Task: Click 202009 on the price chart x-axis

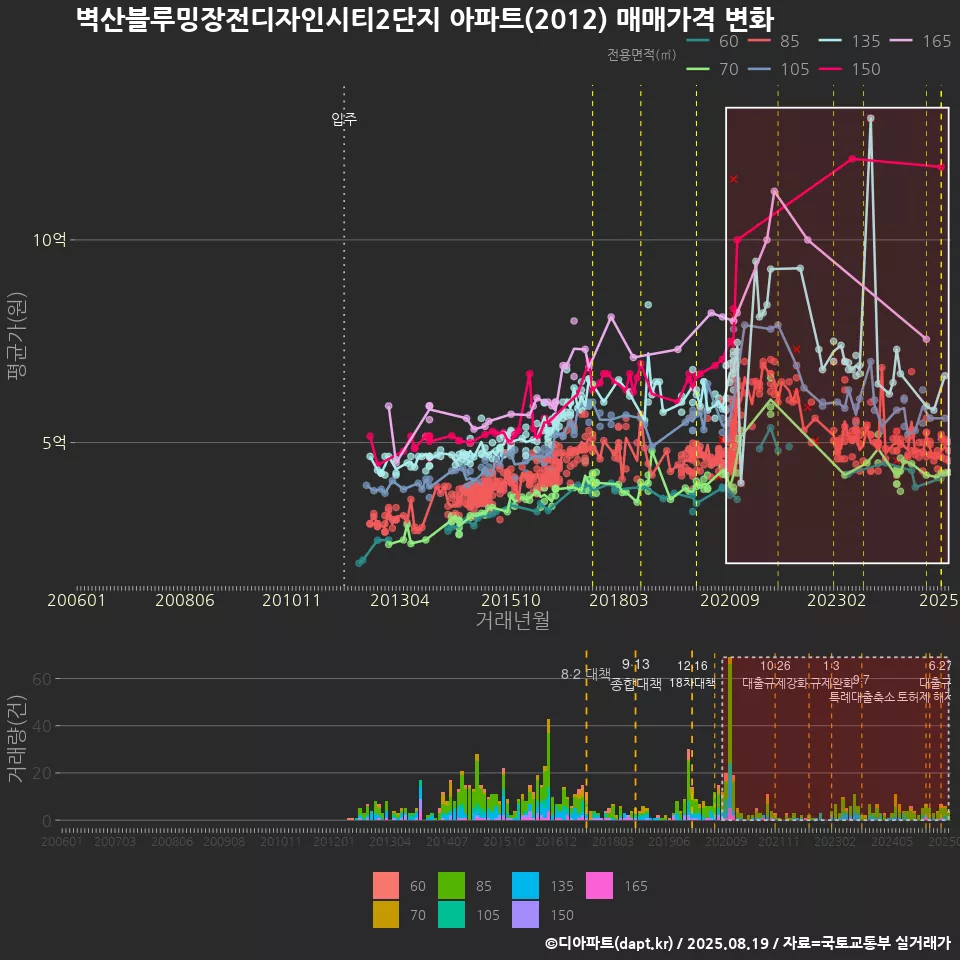Action: click(730, 599)
